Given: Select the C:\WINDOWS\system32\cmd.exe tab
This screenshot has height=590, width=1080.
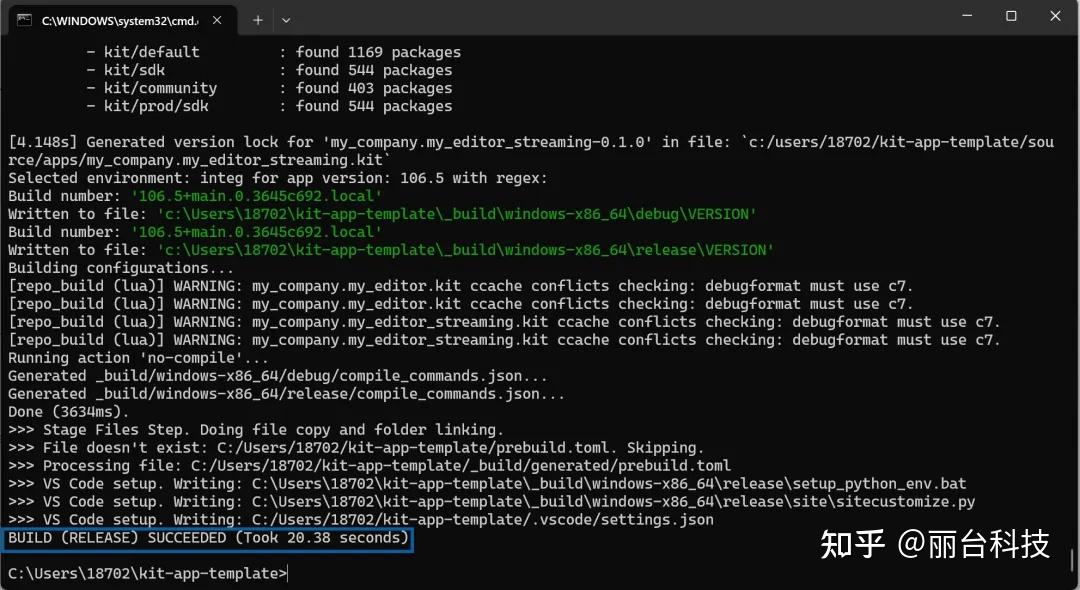Looking at the screenshot, I should click(x=118, y=19).
